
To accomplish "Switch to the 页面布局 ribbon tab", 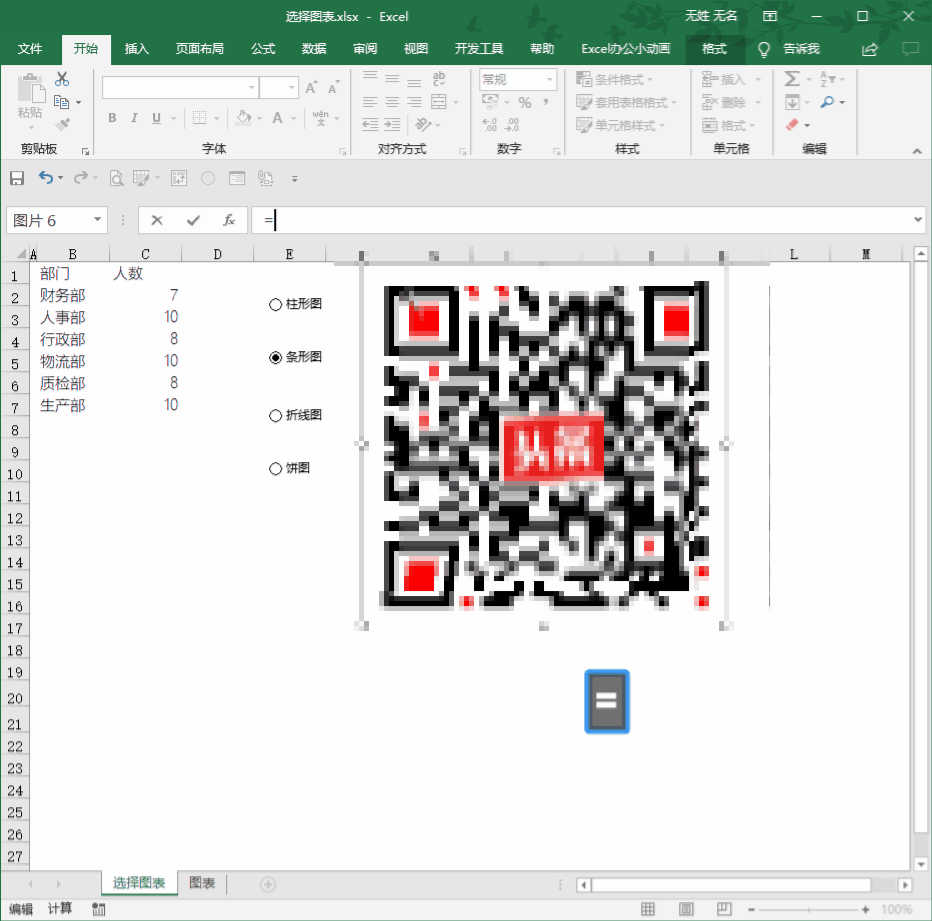I will (x=200, y=49).
